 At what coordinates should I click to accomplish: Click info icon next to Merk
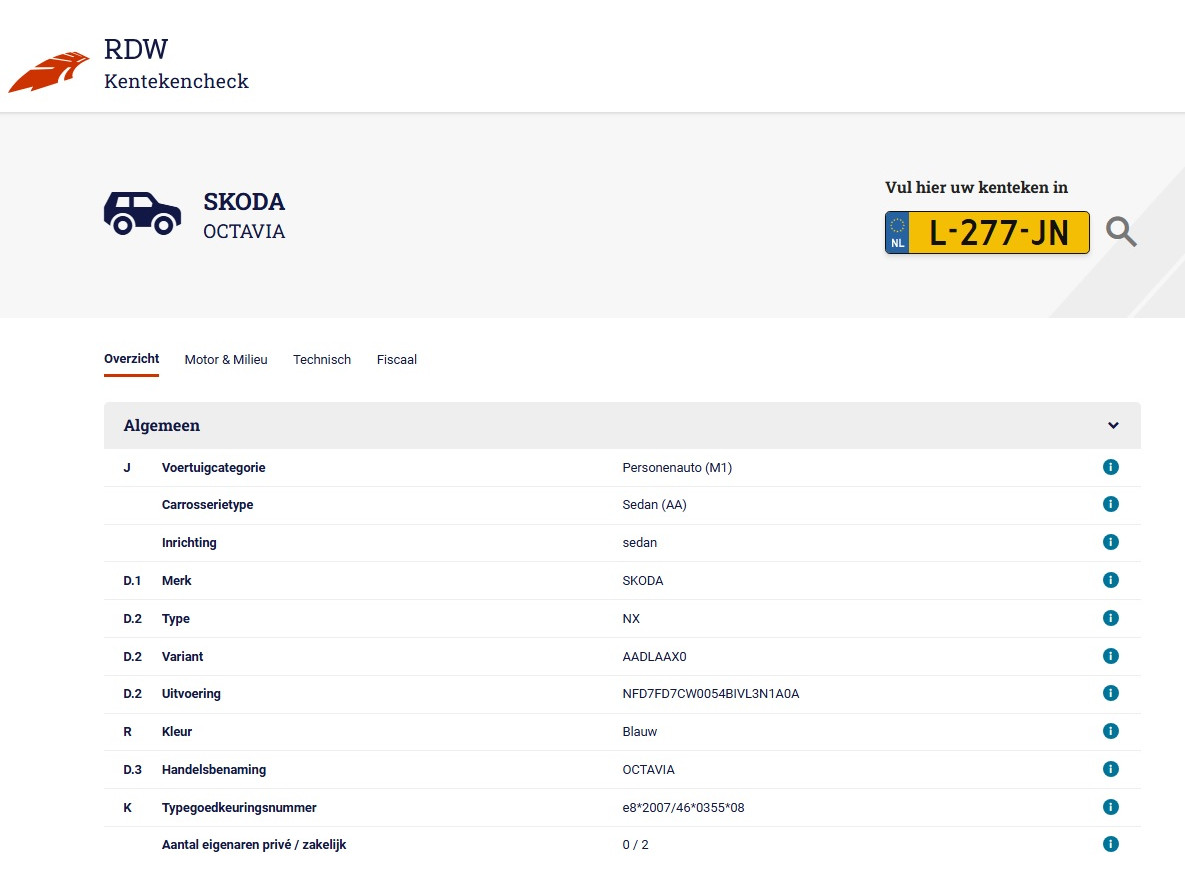tap(1110, 580)
